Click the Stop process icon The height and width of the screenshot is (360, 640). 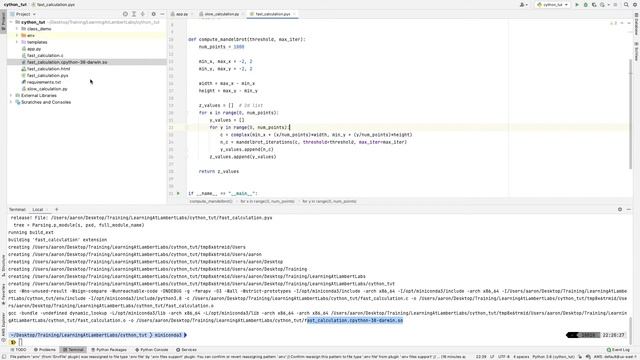(616, 4)
